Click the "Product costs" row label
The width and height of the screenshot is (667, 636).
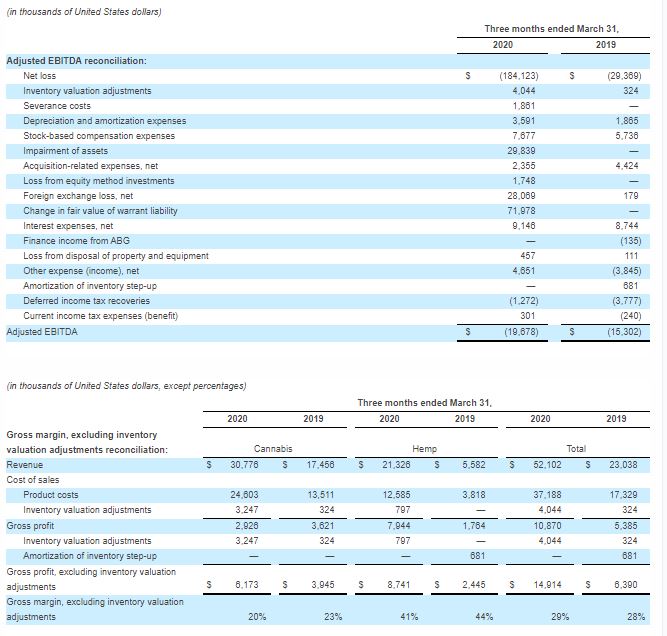coord(52,495)
